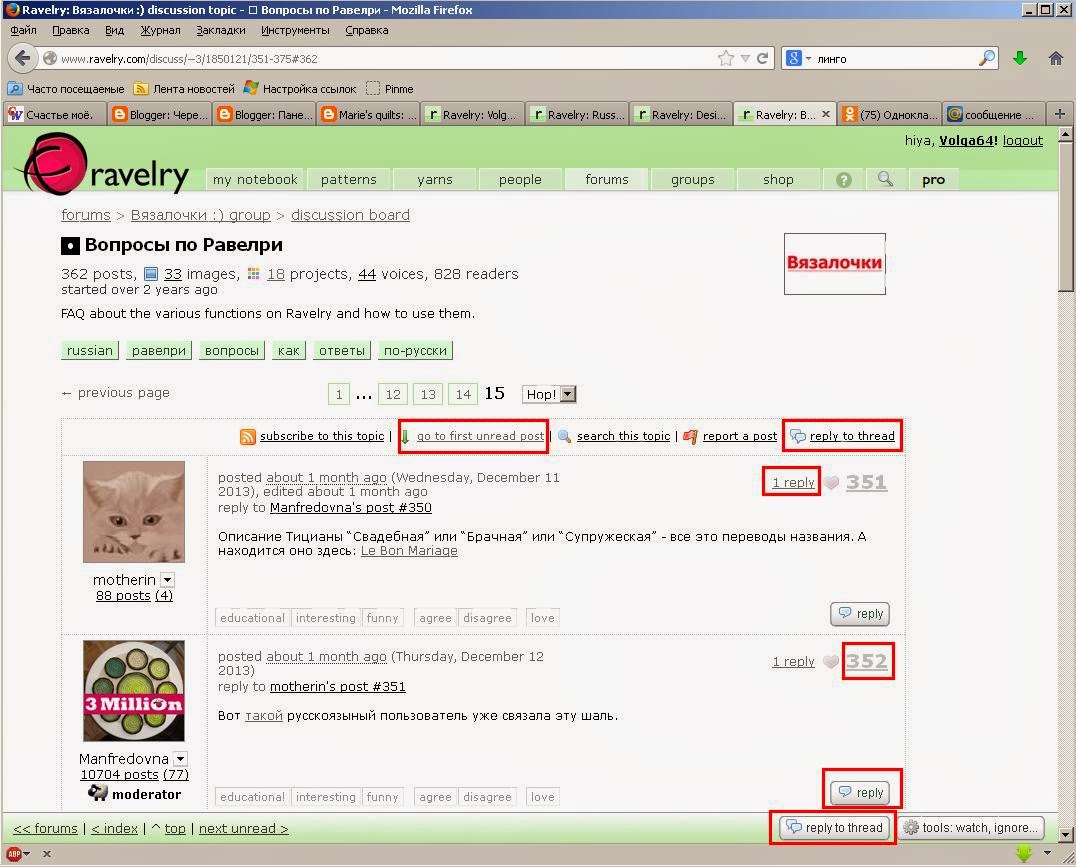Switch to the Счастье моё tab
1076x867 pixels.
[55, 115]
